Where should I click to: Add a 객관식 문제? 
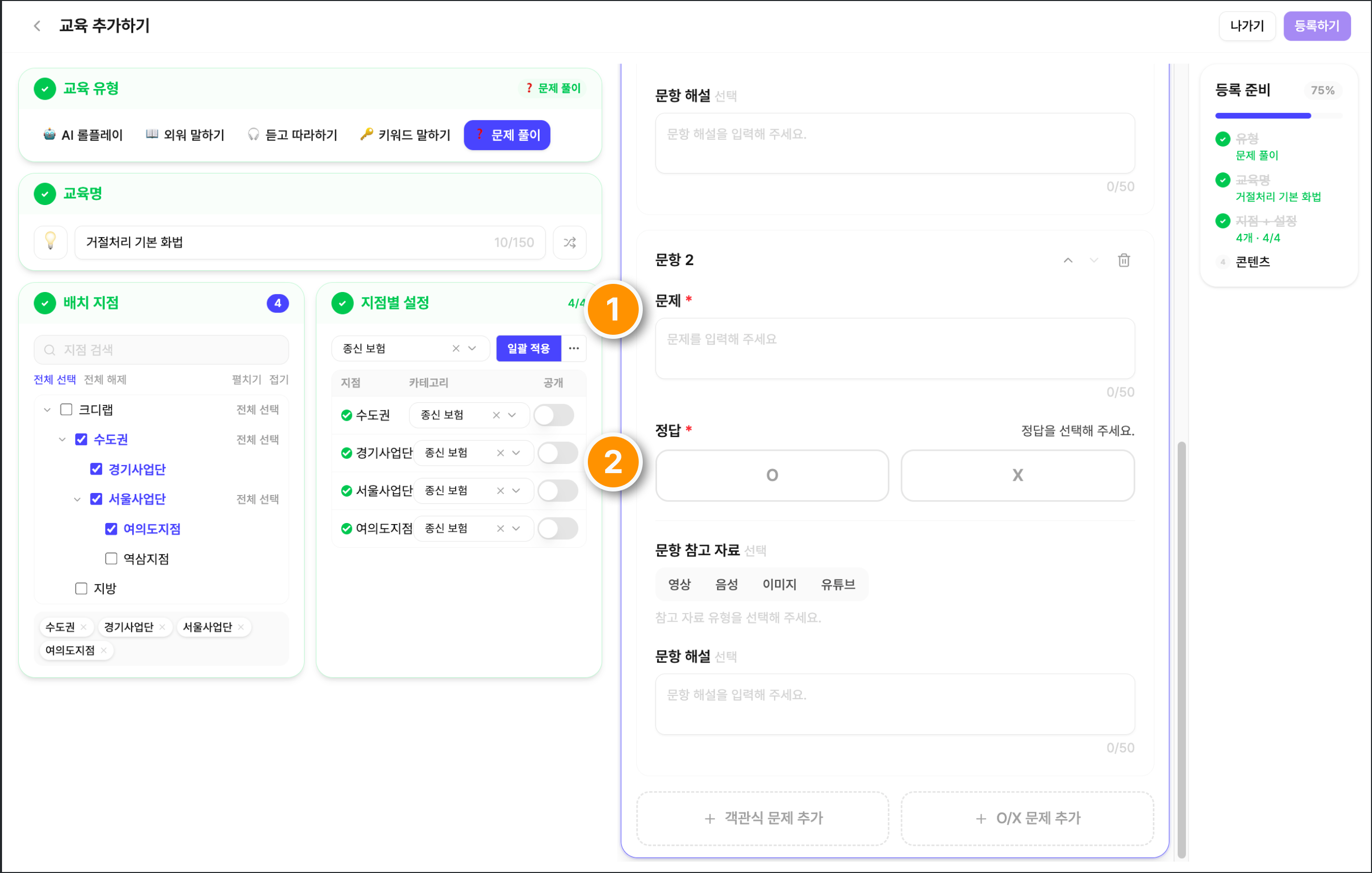click(762, 818)
